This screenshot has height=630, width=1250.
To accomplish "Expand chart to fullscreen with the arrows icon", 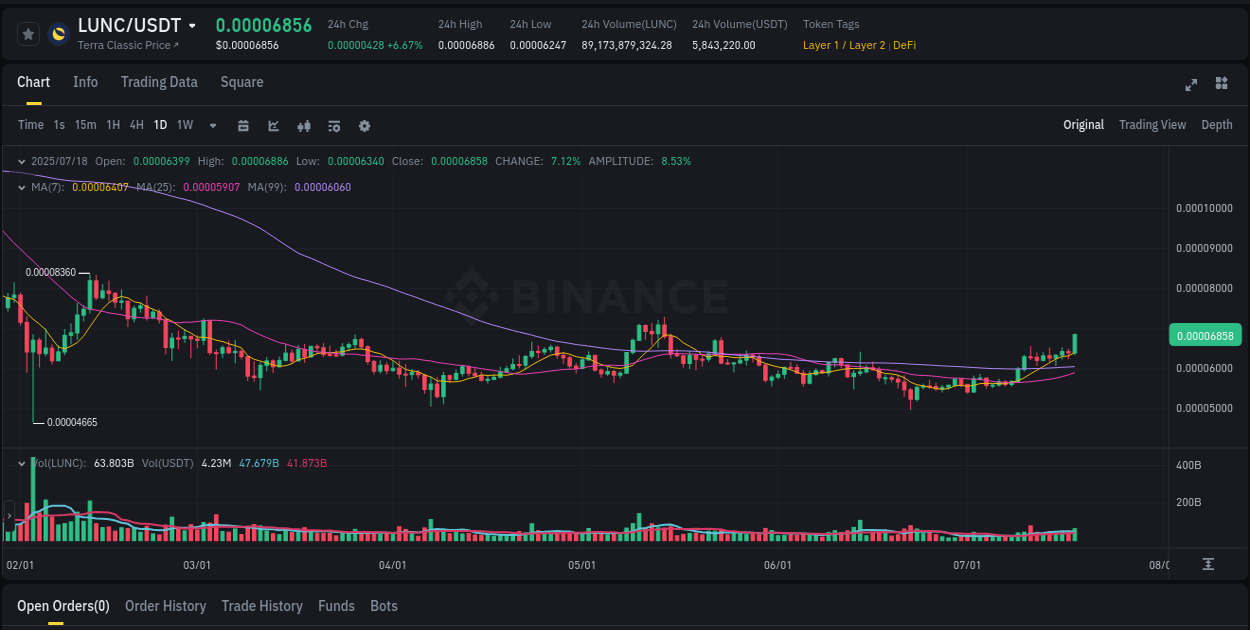I will click(x=1190, y=85).
